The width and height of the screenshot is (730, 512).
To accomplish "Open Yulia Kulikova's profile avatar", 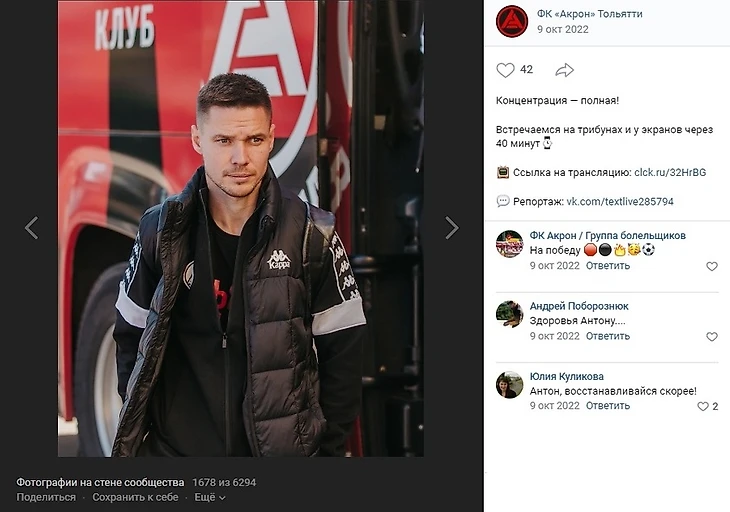I will [x=509, y=384].
